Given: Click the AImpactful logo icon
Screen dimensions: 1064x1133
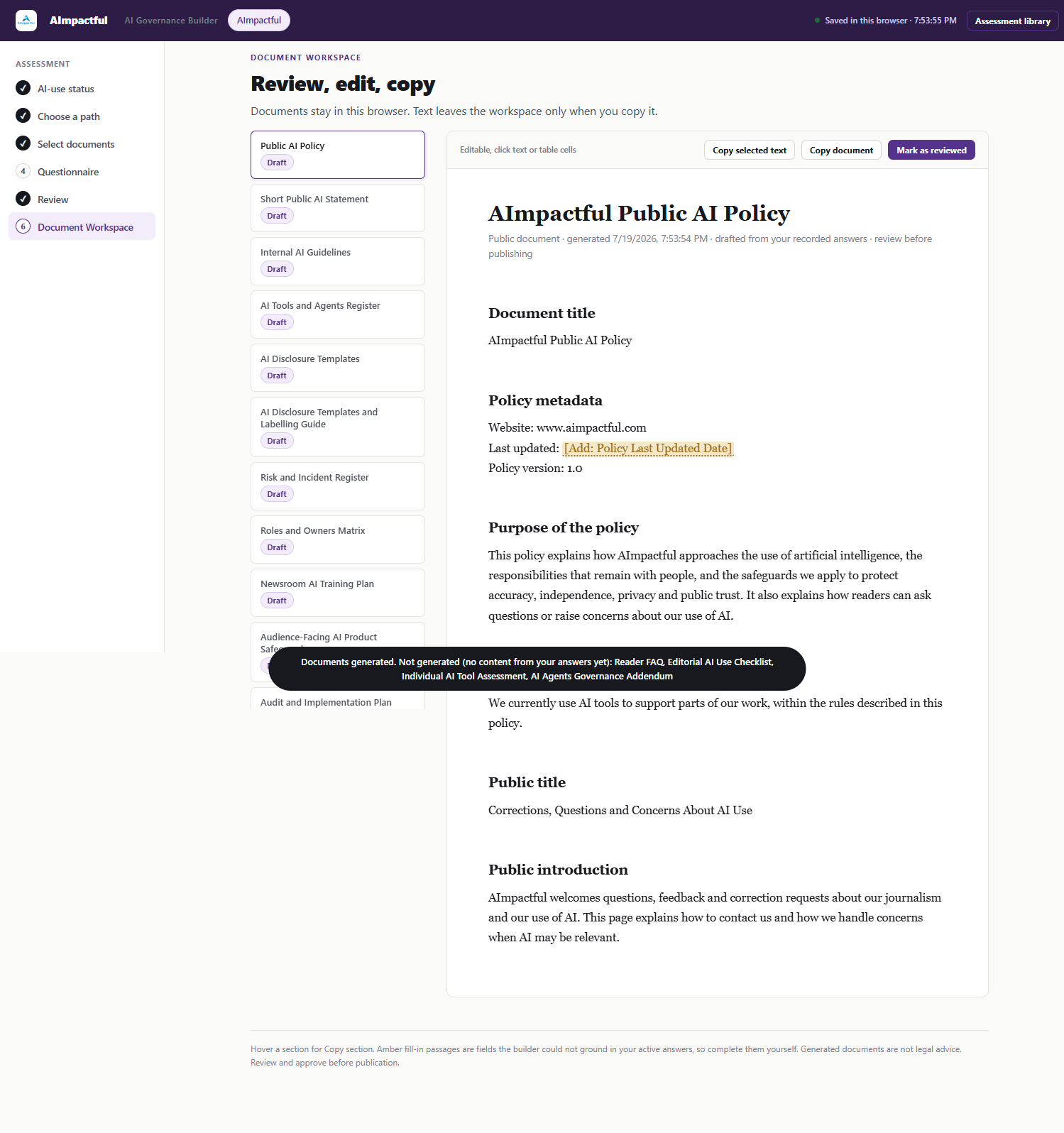Looking at the screenshot, I should tap(26, 21).
